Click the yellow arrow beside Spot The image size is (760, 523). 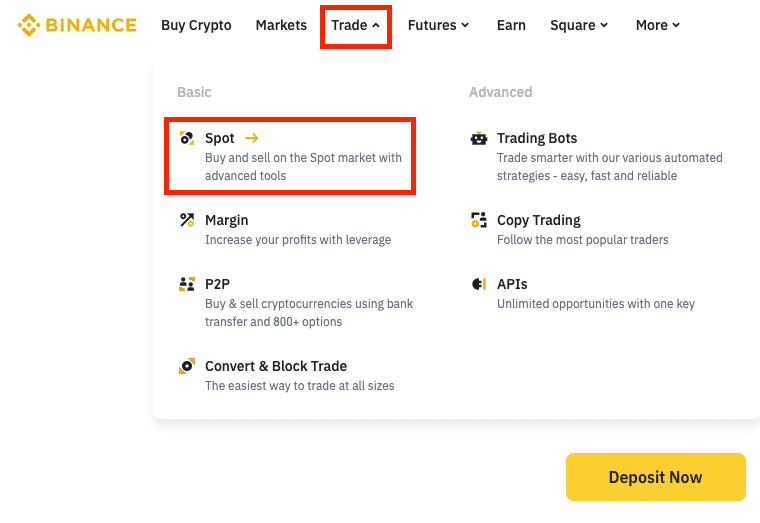252,138
